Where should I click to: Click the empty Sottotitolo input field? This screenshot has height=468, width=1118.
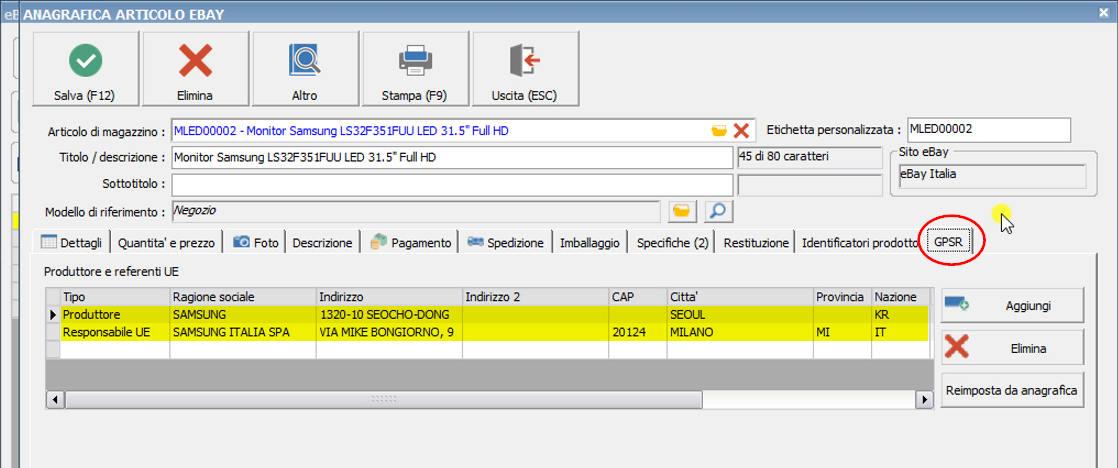coord(452,184)
